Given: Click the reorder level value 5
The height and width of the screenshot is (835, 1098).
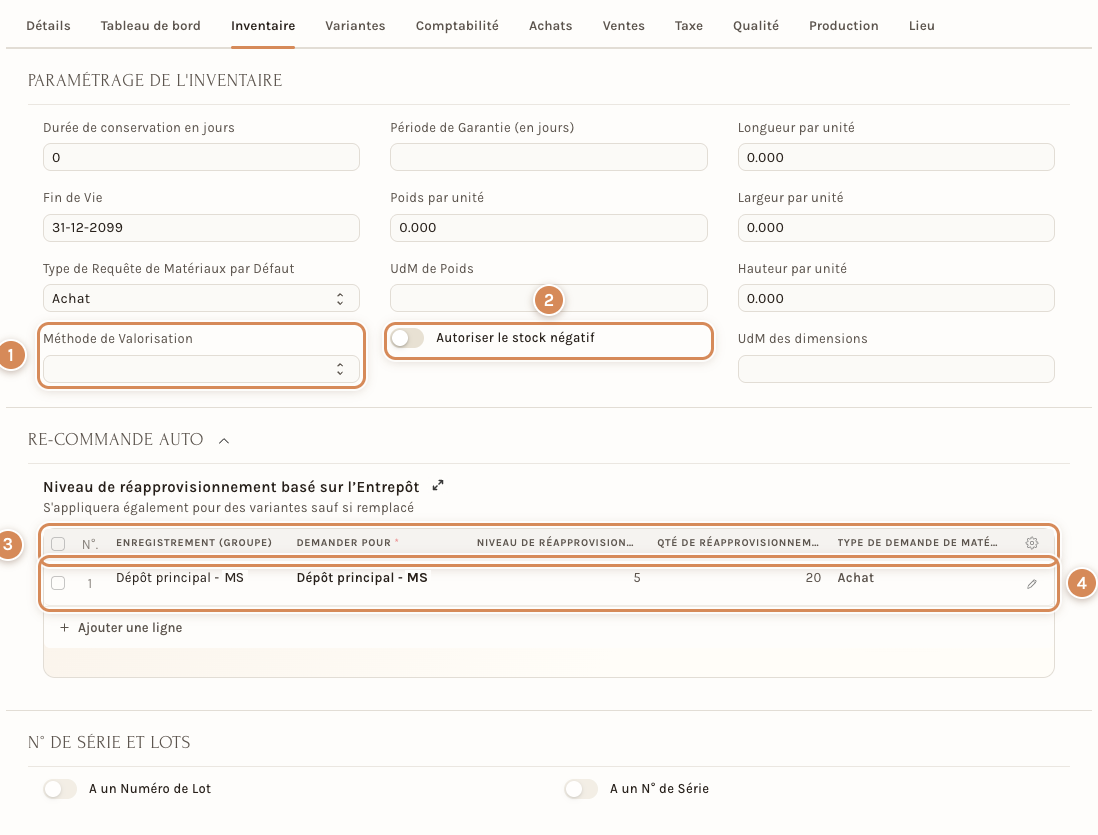Looking at the screenshot, I should [x=637, y=578].
